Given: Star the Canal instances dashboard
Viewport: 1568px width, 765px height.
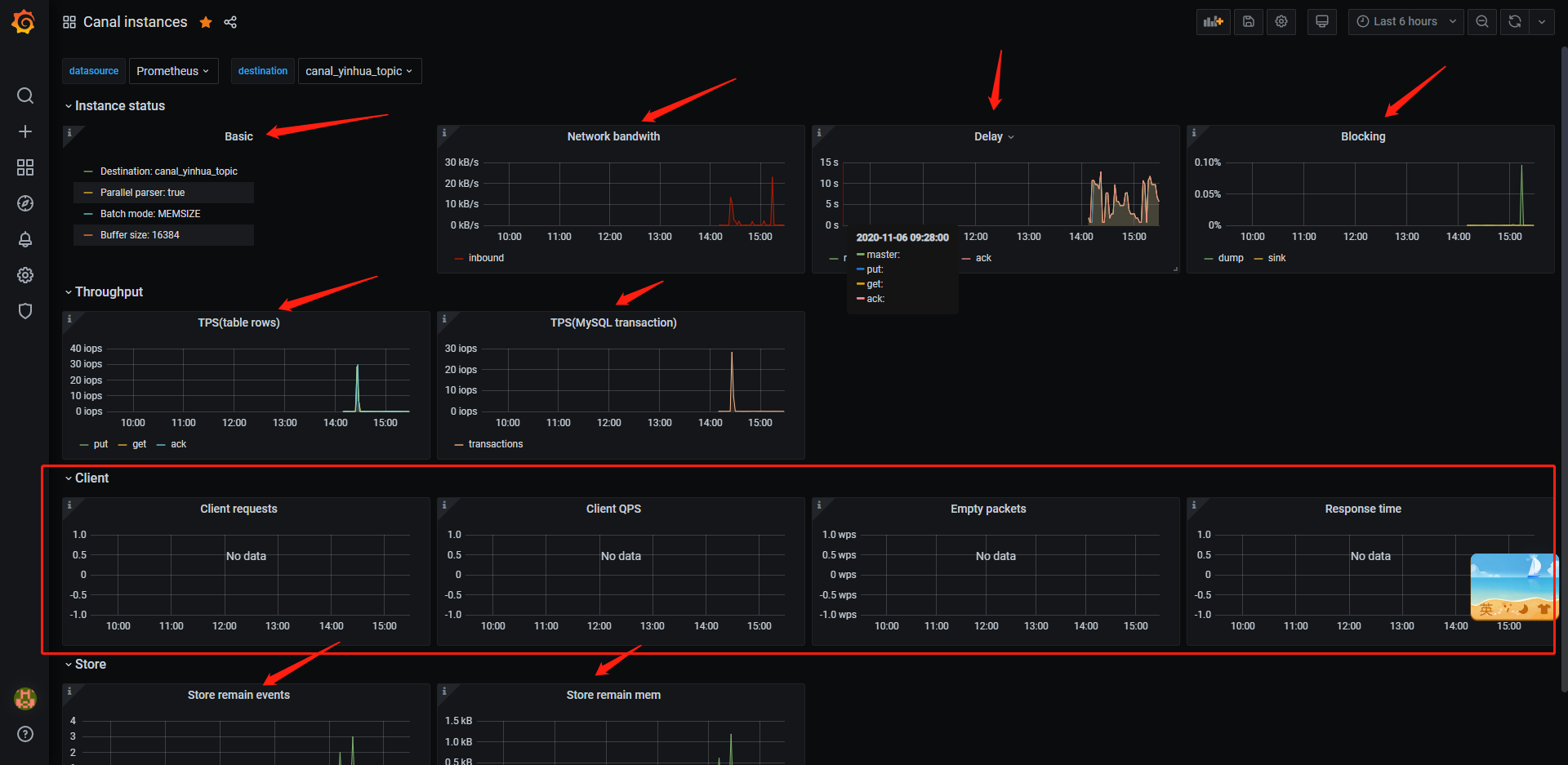Looking at the screenshot, I should [206, 22].
